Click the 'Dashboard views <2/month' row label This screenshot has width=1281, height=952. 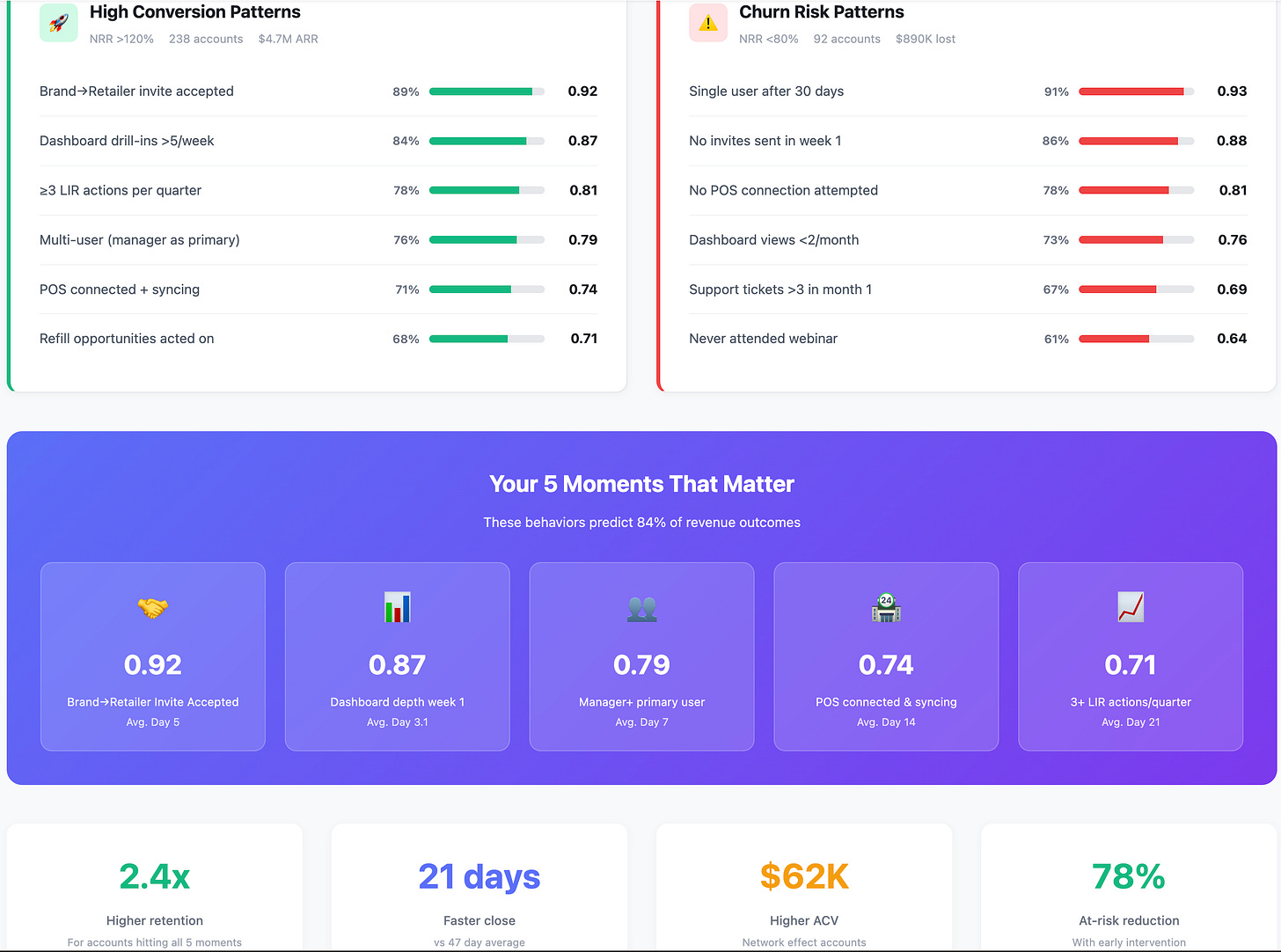tap(774, 239)
